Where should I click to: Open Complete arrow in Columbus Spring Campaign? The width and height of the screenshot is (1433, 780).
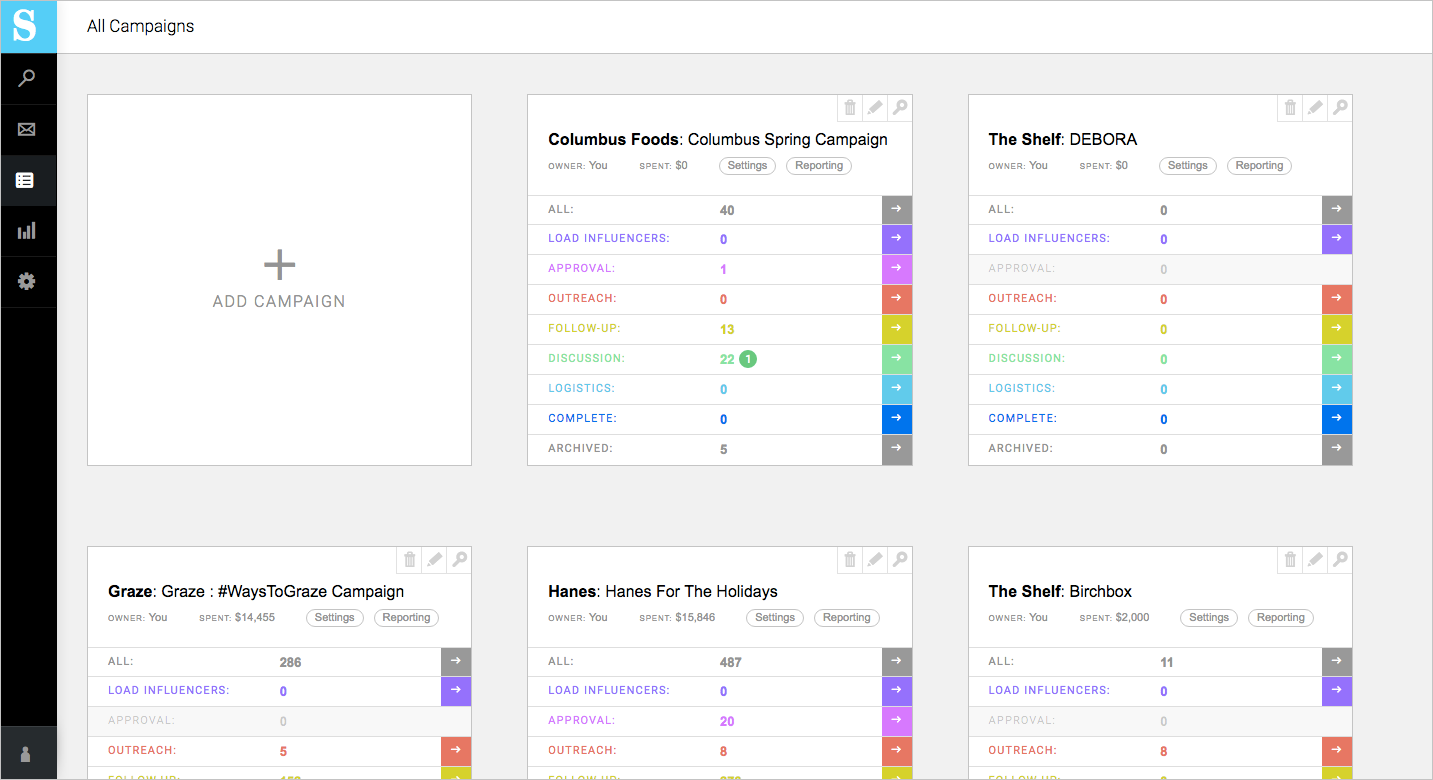[x=897, y=419]
